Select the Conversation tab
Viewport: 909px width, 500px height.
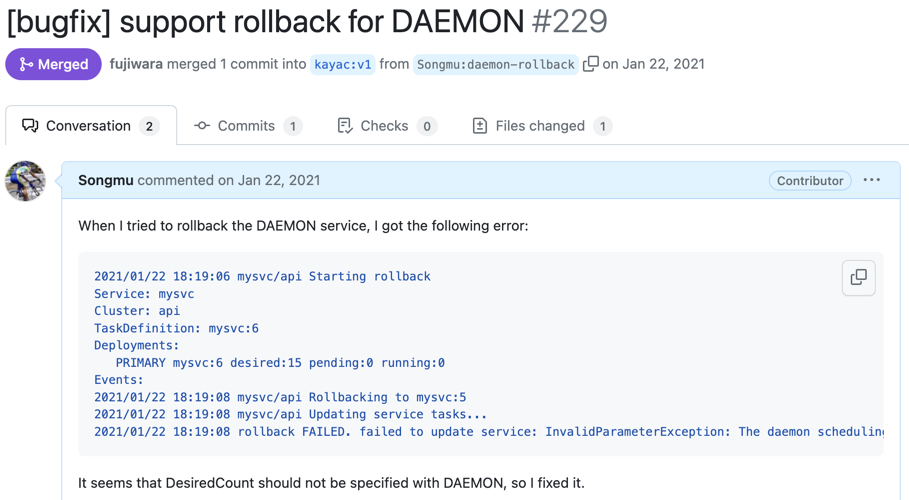(91, 125)
